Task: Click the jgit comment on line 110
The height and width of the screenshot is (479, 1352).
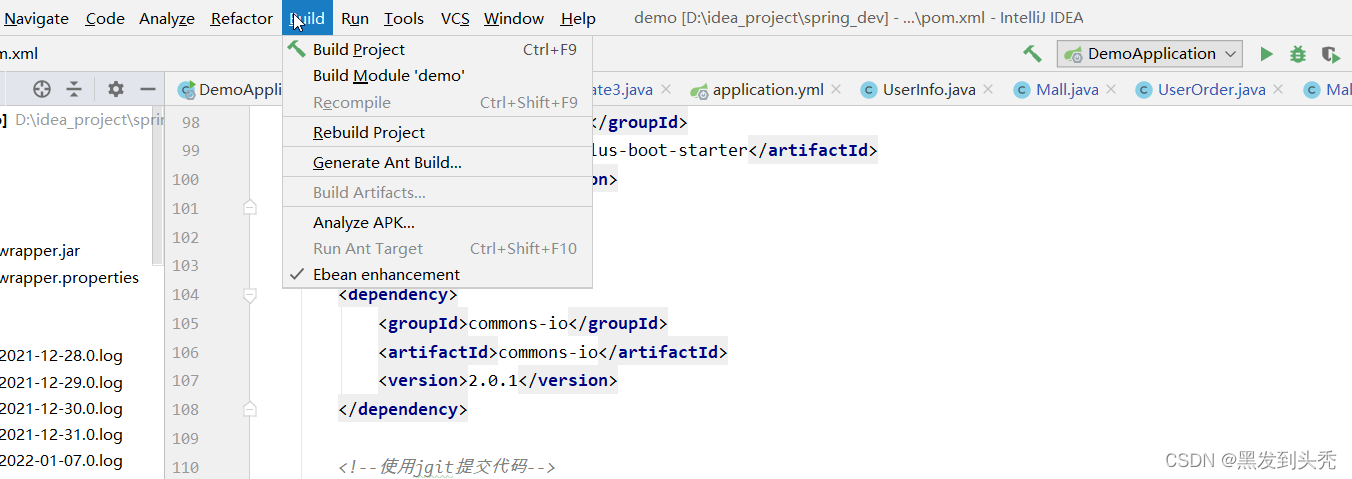Action: (447, 467)
